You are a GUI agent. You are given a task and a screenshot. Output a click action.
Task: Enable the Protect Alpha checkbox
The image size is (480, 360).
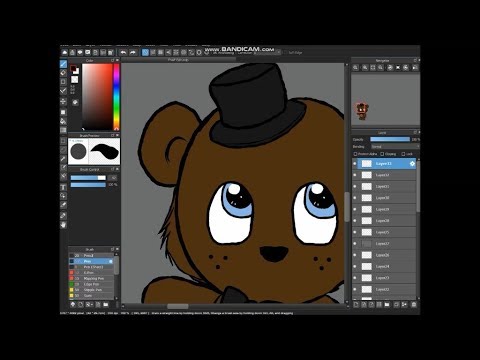tap(355, 154)
